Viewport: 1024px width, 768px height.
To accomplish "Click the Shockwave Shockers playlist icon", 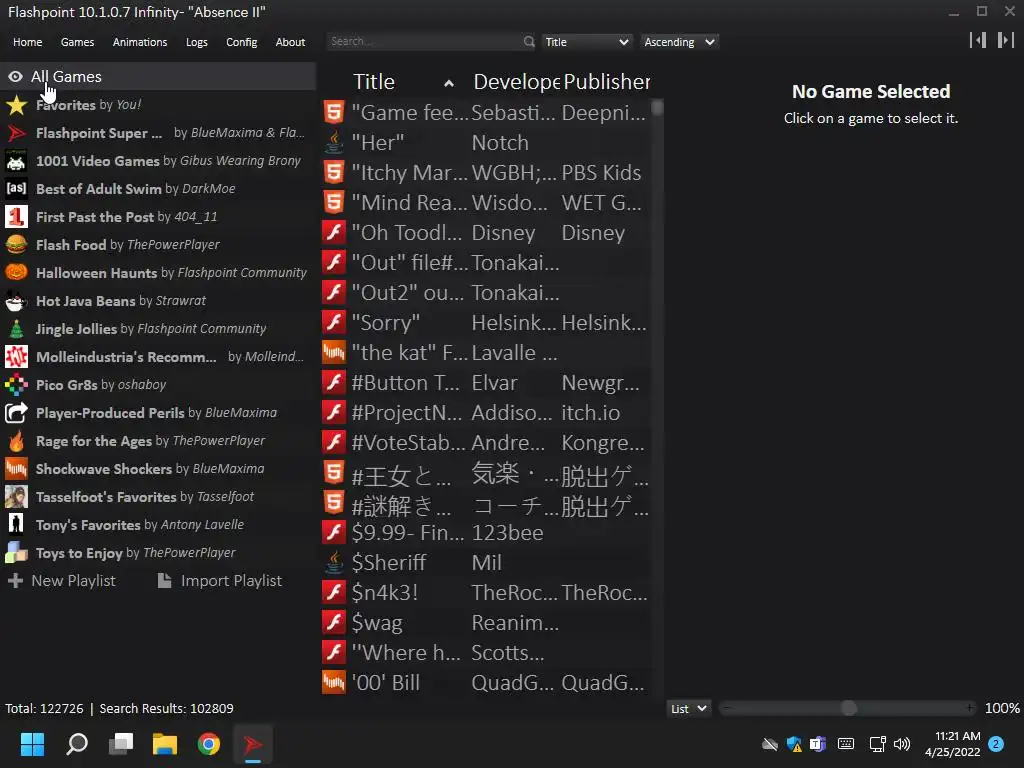I will 16,469.
